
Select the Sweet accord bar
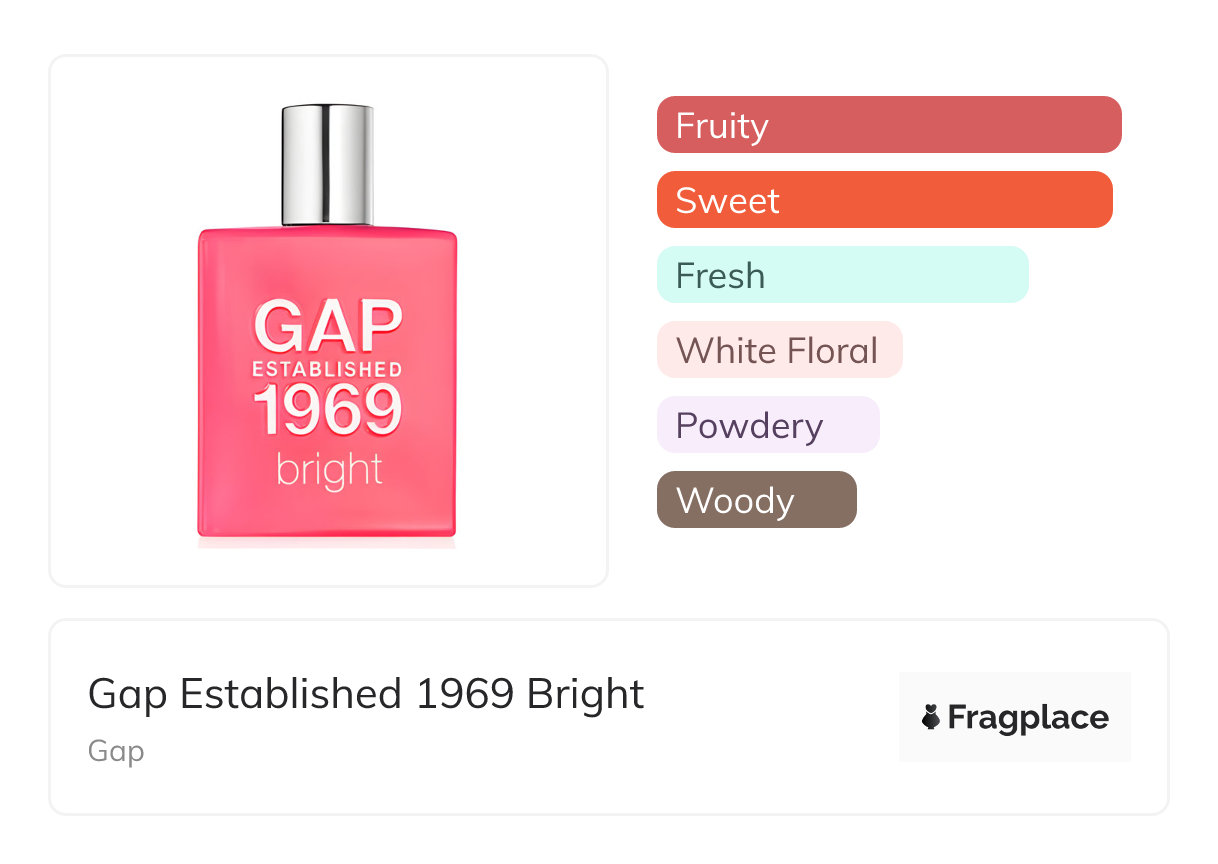pyautogui.click(x=884, y=200)
